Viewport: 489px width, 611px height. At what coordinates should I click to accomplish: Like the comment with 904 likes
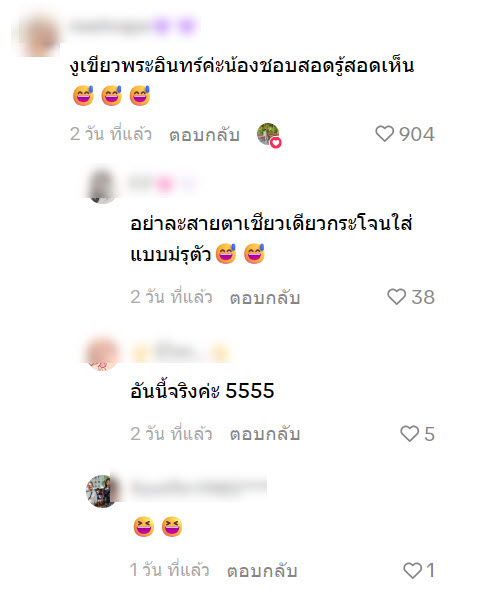(x=385, y=134)
